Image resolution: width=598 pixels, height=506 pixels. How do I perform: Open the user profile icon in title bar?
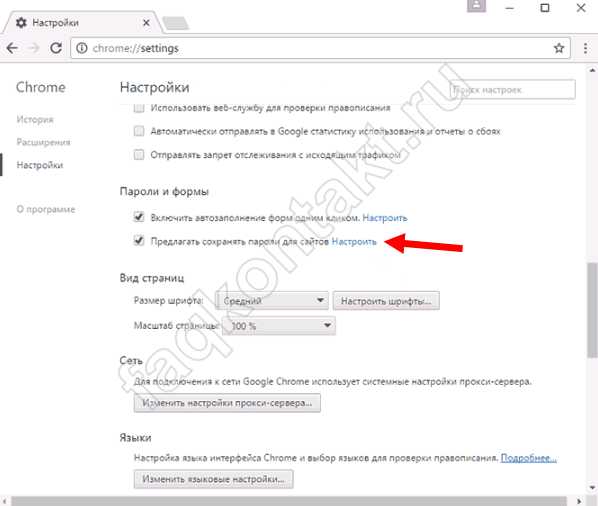pos(476,6)
